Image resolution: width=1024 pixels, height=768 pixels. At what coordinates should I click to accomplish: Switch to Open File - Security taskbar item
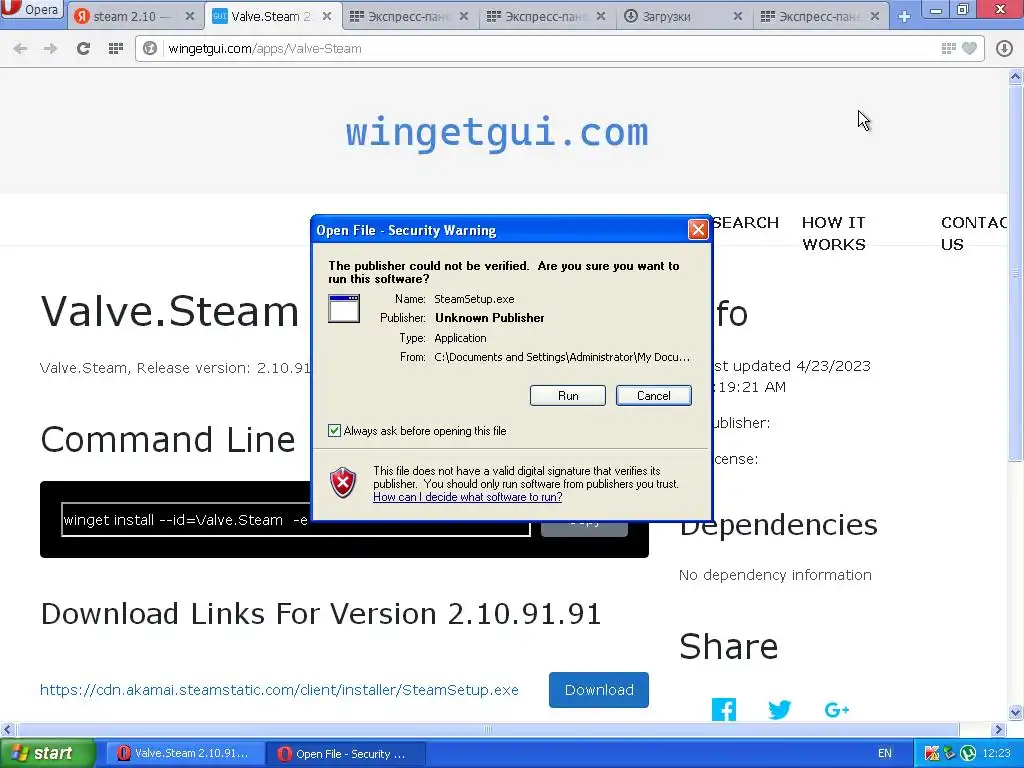pos(345,754)
